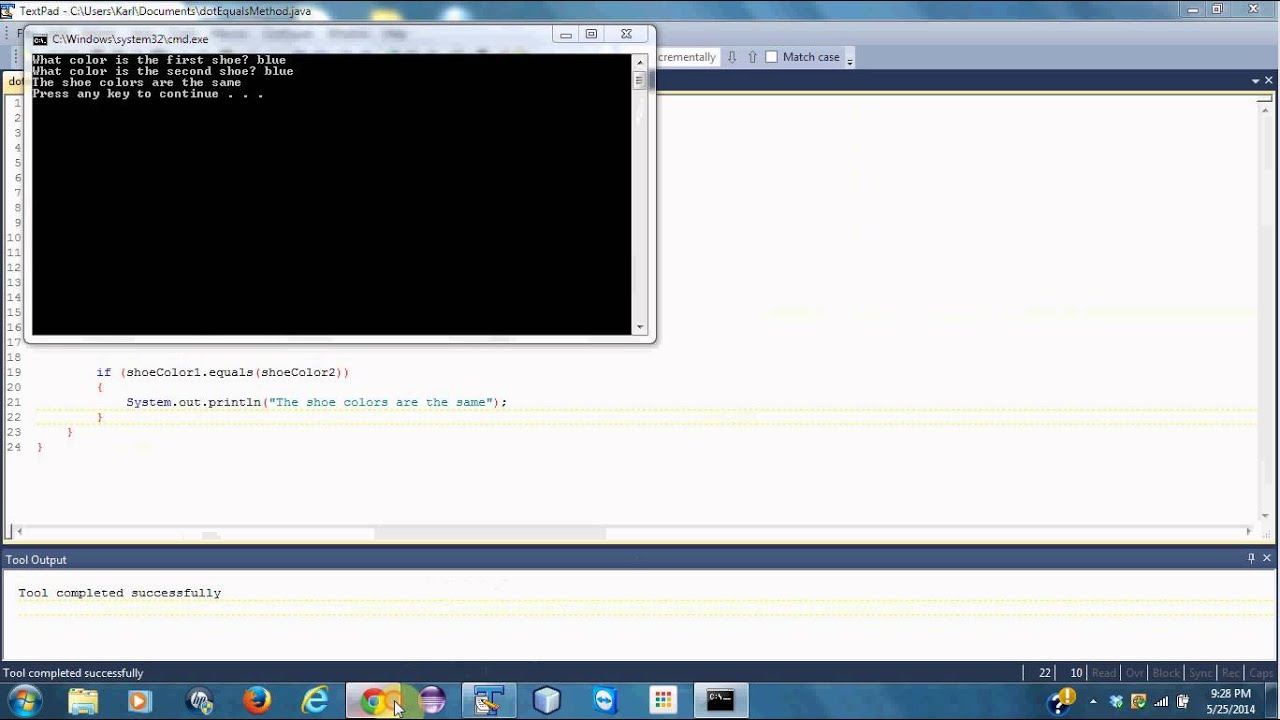Viewport: 1280px width, 720px height.
Task: Close the Tool Output panel
Action: point(1267,559)
